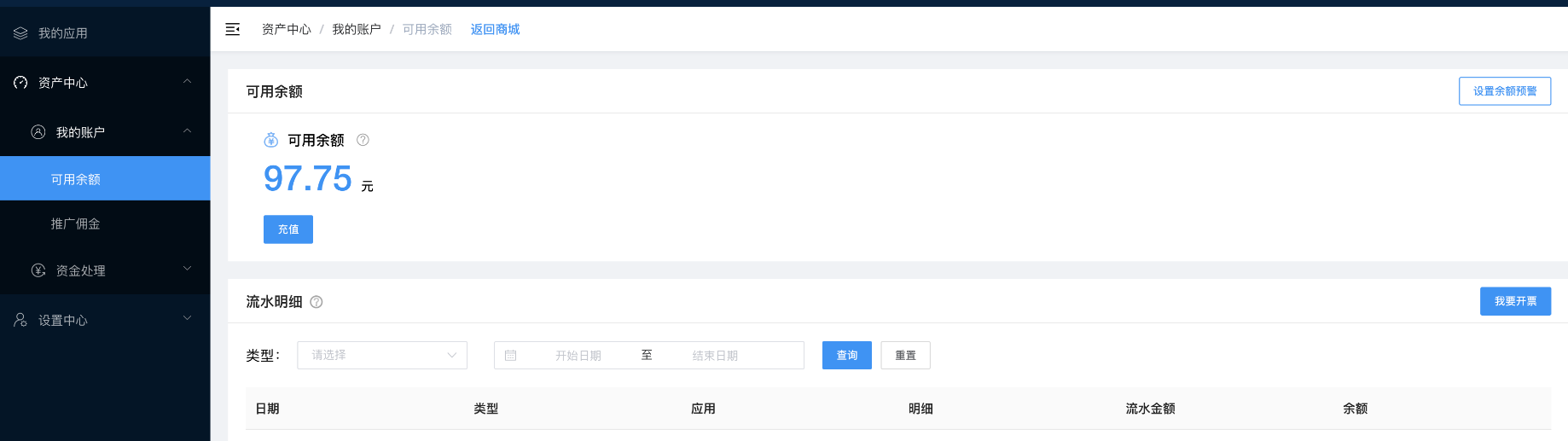
Task: Click the person icon beside 设置中心
Action: 20,320
